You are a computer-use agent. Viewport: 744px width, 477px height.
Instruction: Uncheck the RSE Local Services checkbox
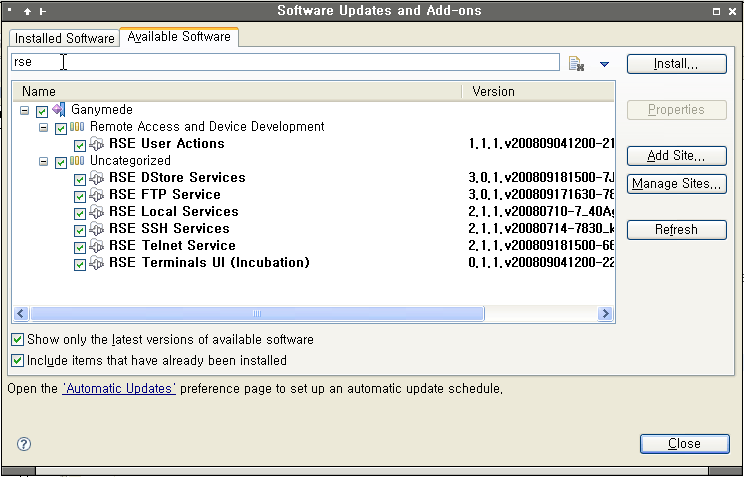tap(80, 214)
